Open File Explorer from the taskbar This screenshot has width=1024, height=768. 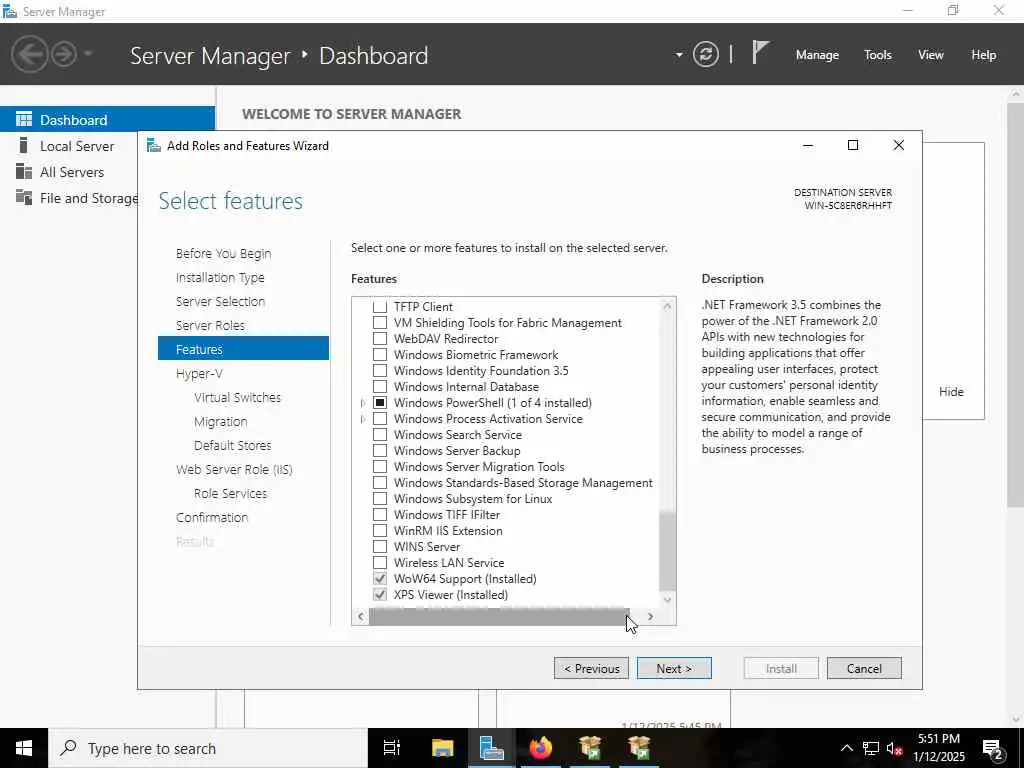click(x=442, y=748)
